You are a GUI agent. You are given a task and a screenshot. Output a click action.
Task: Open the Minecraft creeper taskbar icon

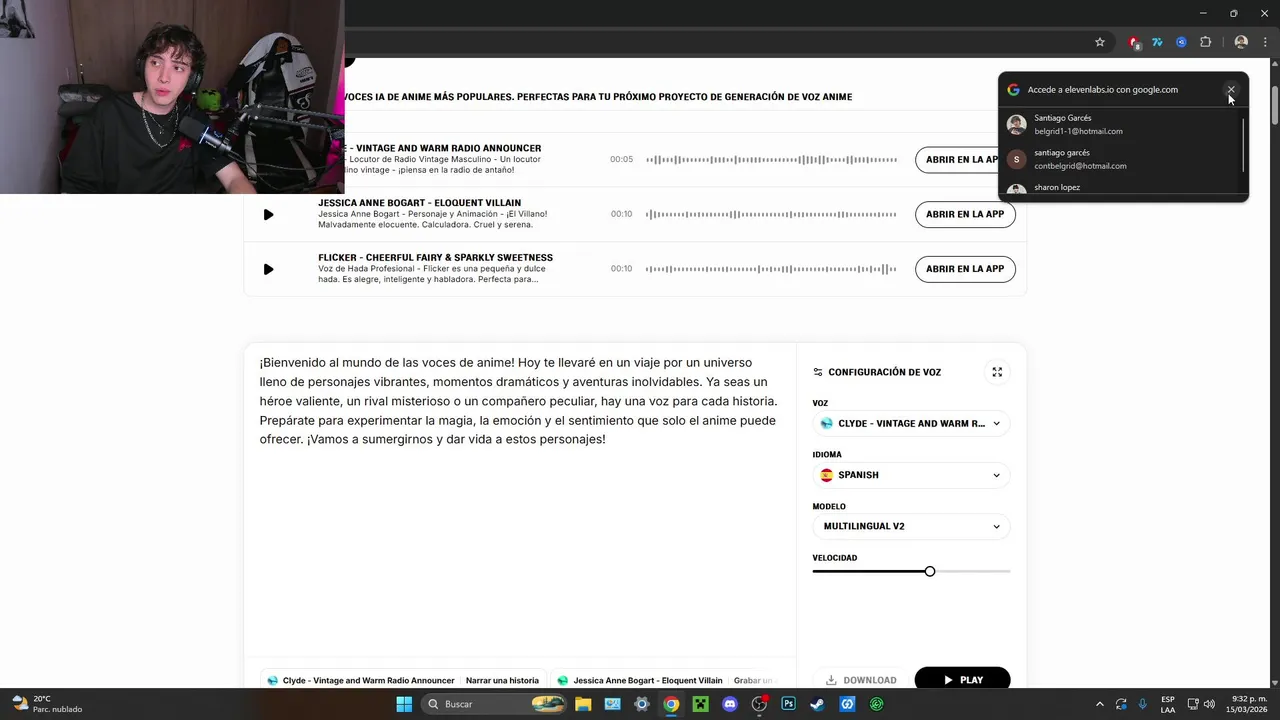coord(701,704)
